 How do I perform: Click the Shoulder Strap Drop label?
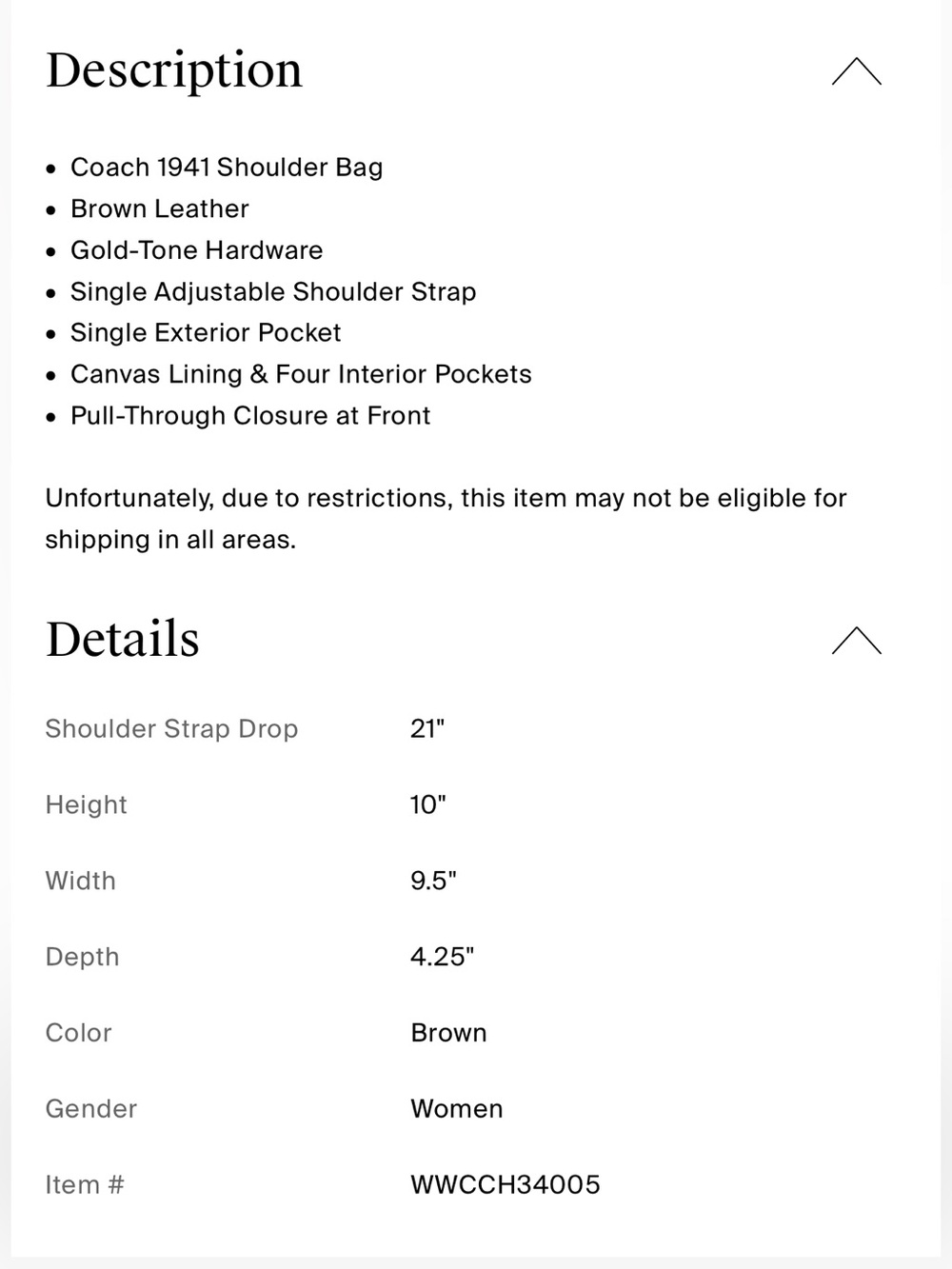point(172,729)
